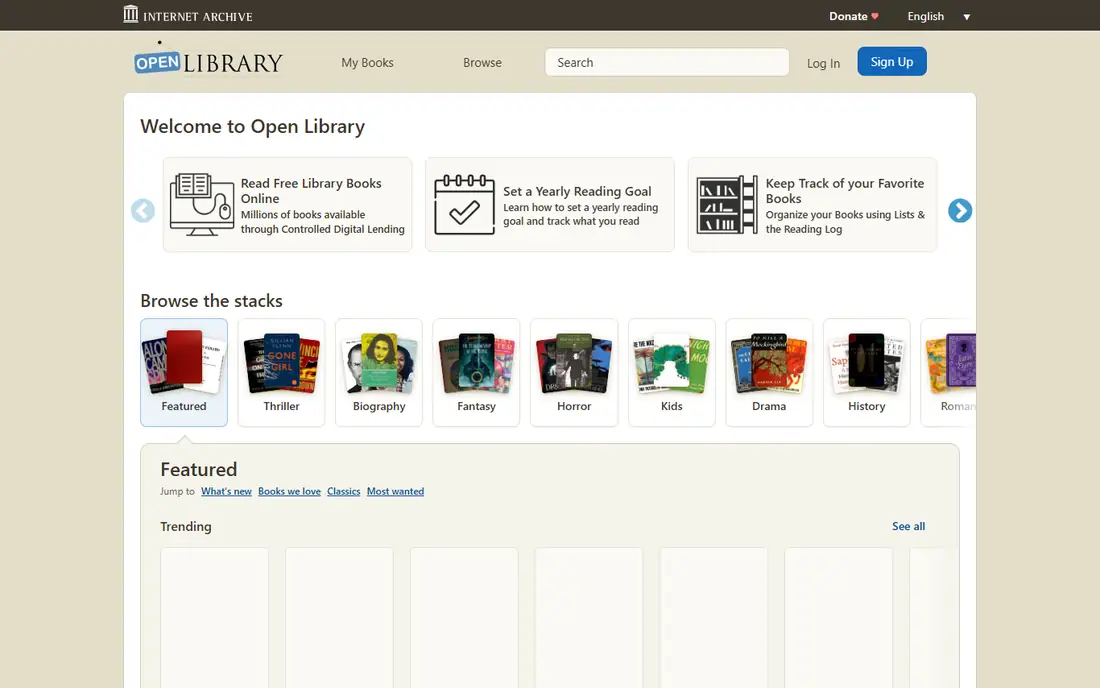1100x688 pixels.
Task: Jump to Classics section
Action: click(344, 492)
